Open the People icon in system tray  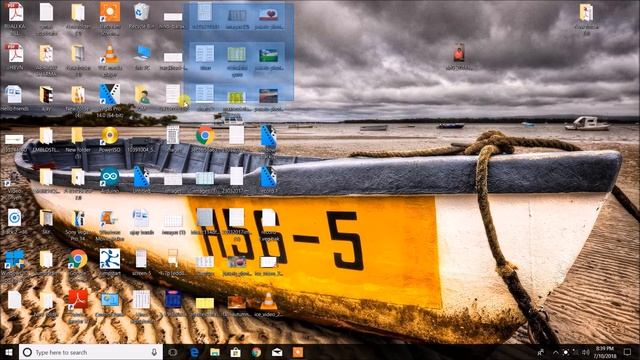click(x=541, y=352)
